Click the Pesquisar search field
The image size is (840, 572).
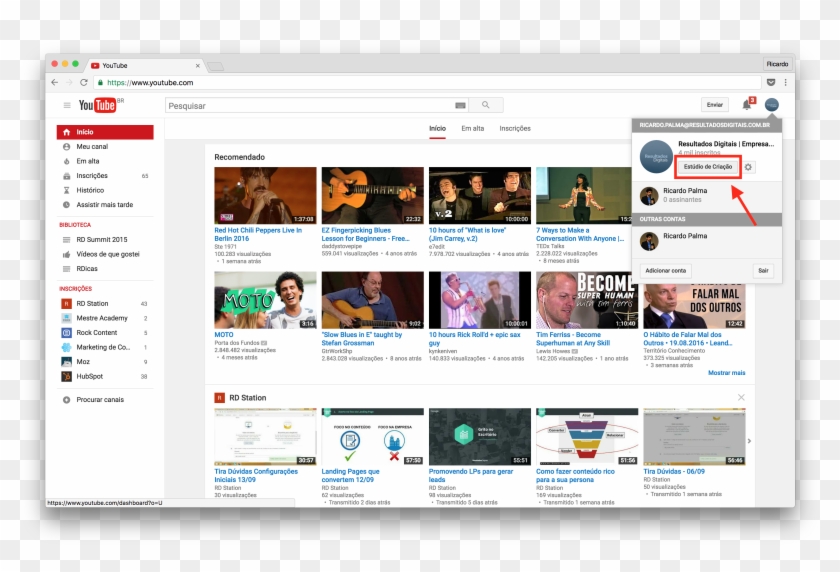(x=317, y=106)
